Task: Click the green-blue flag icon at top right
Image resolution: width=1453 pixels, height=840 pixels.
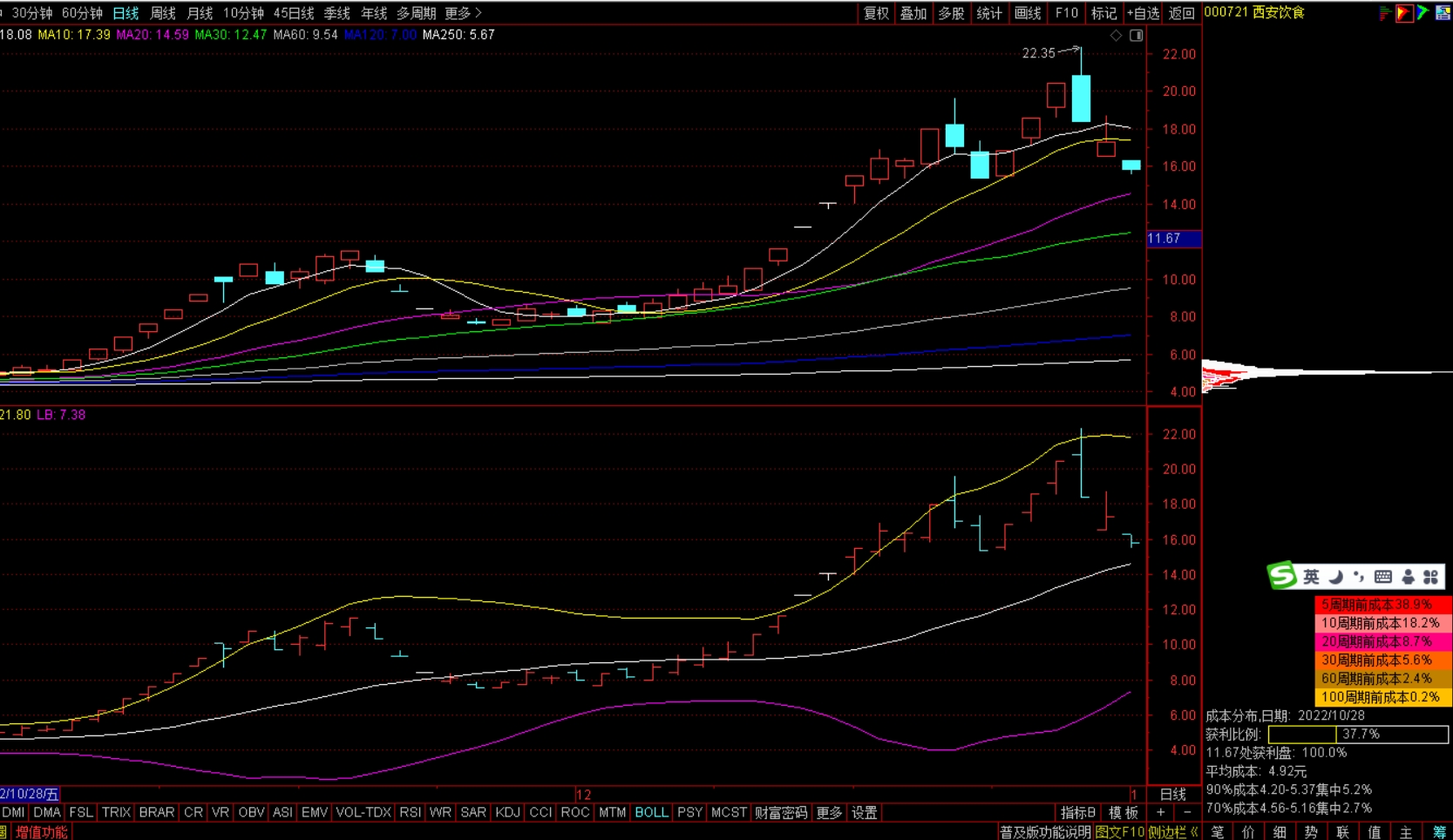Action: coord(1422,13)
